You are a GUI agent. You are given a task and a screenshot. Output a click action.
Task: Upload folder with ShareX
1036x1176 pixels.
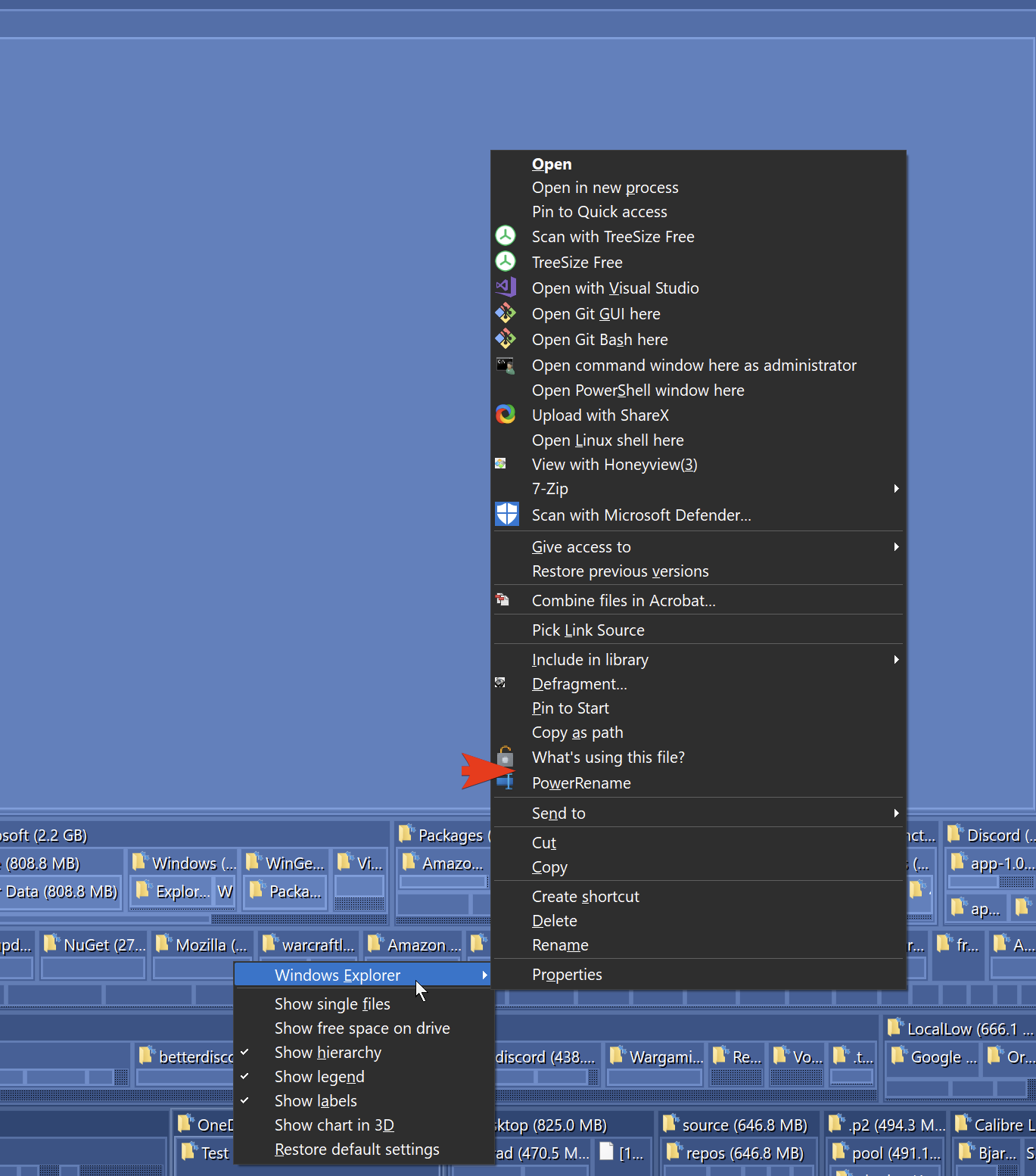[600, 415]
